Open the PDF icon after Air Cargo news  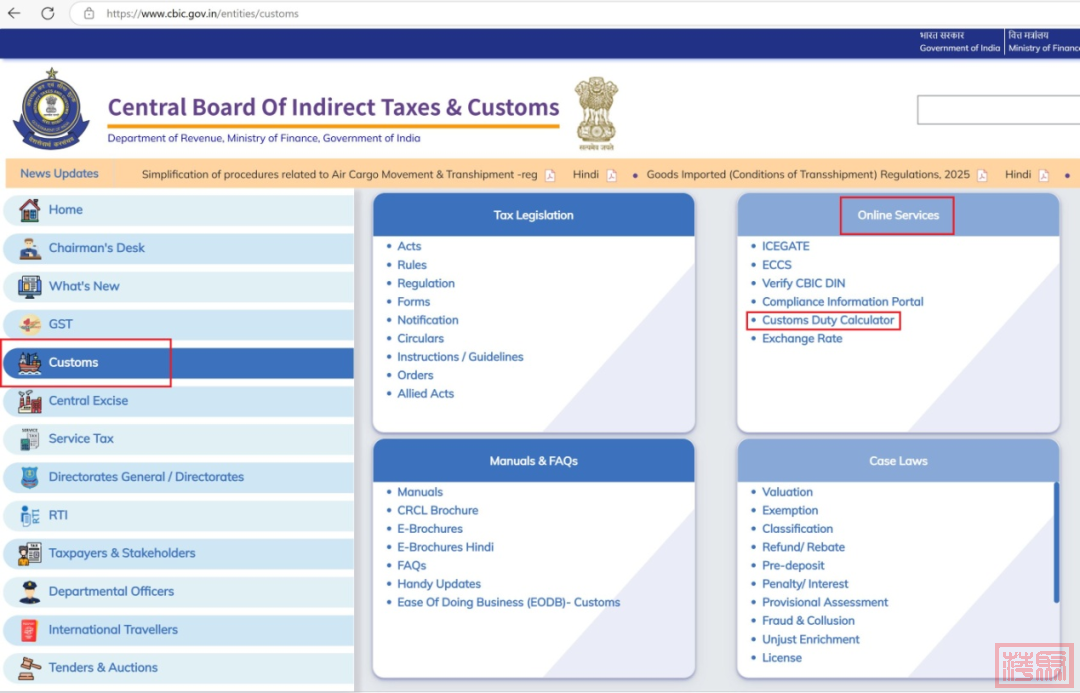[550, 175]
